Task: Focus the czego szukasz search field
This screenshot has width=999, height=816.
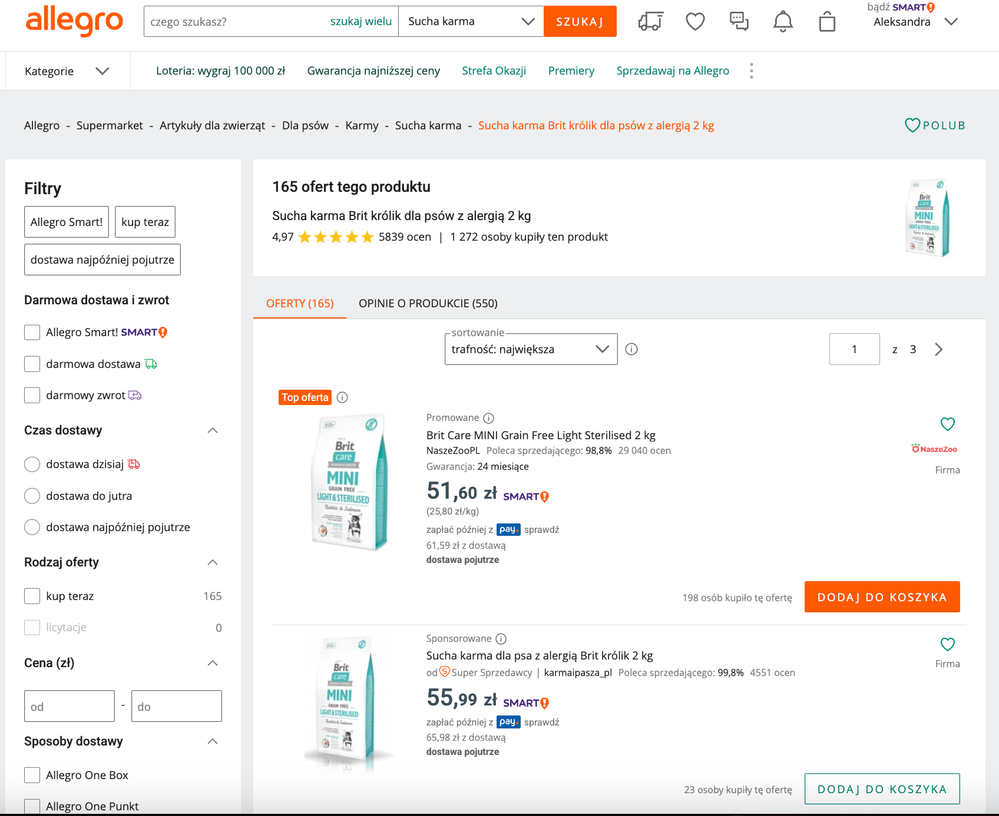Action: [x=236, y=22]
